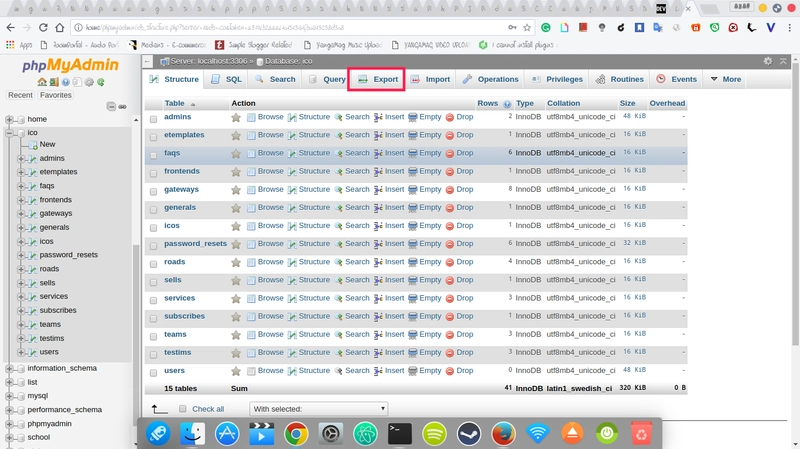
Task: Select the roads table checkbox
Action: click(x=153, y=264)
